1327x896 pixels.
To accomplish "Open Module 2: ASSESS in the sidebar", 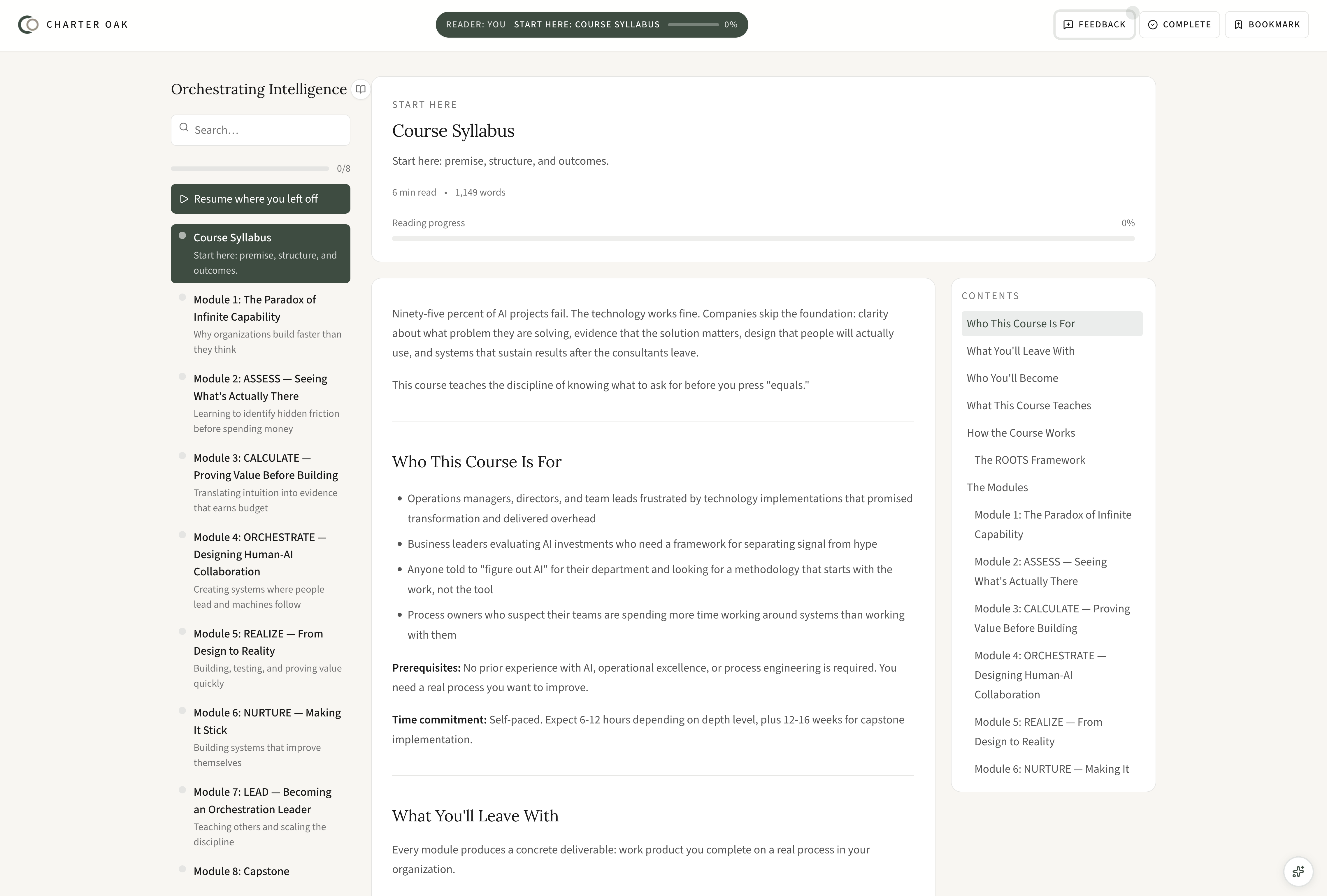I will 260,387.
